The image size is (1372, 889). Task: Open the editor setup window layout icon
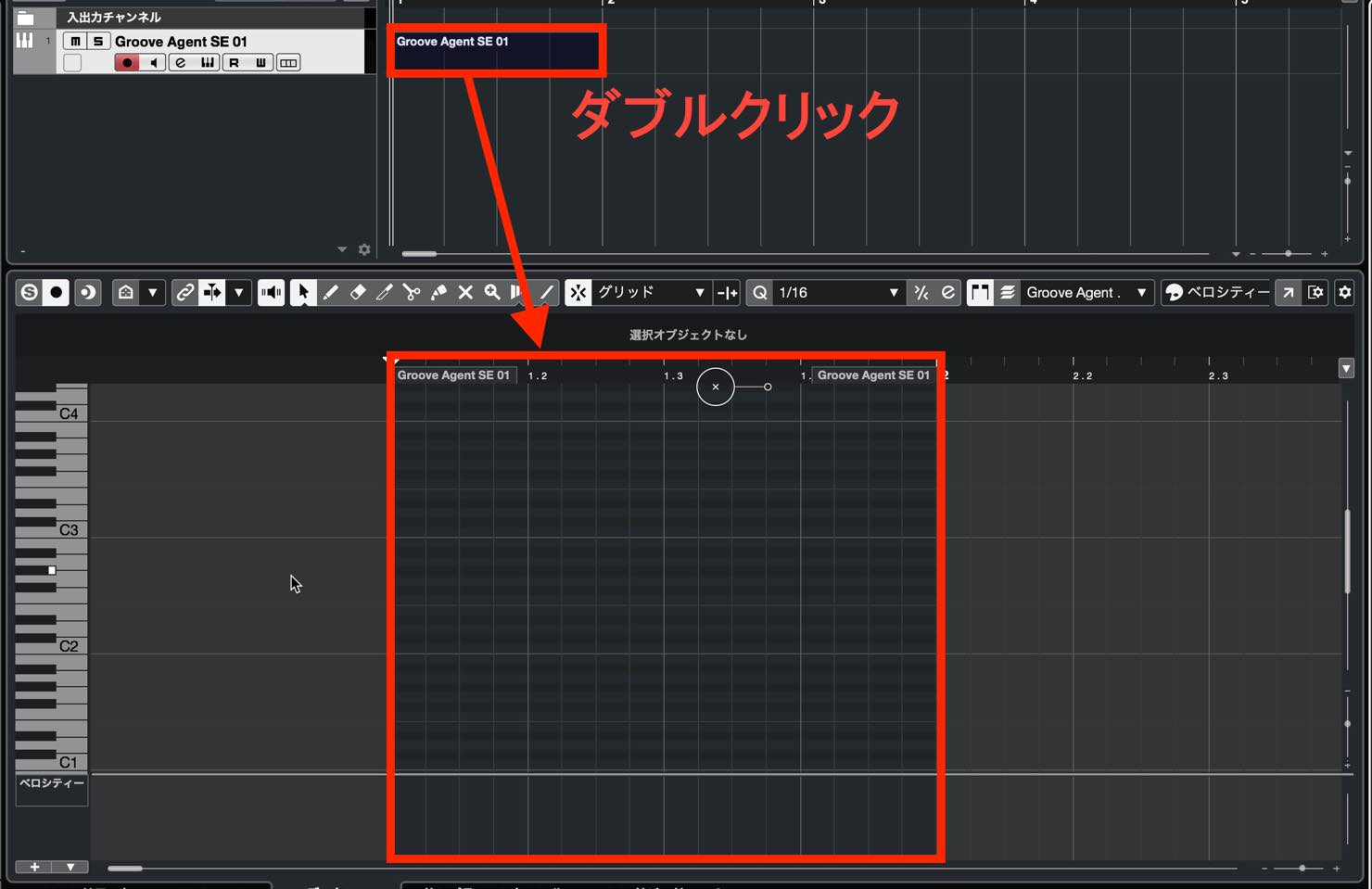coord(1315,292)
